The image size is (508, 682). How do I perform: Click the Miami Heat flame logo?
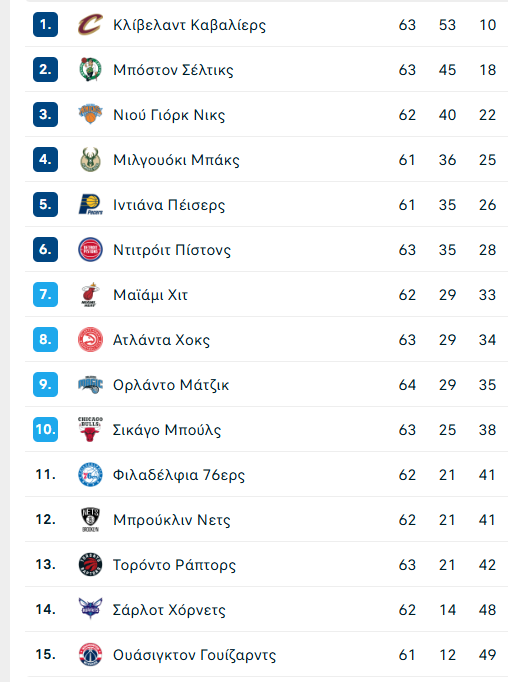tap(90, 294)
